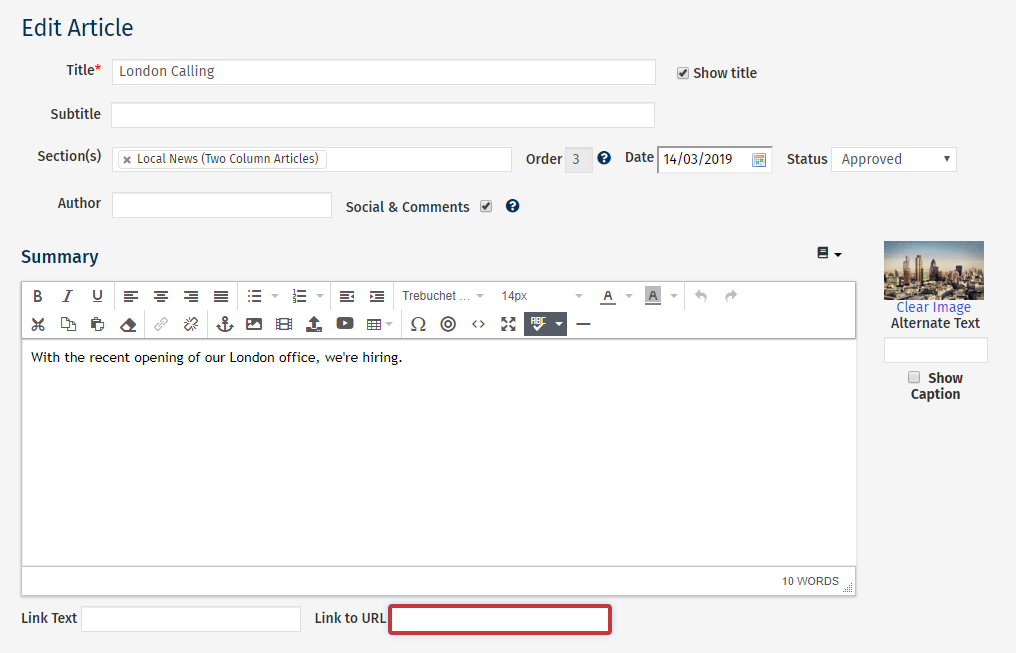Click the anchor insert icon
The height and width of the screenshot is (653, 1016).
(x=224, y=324)
